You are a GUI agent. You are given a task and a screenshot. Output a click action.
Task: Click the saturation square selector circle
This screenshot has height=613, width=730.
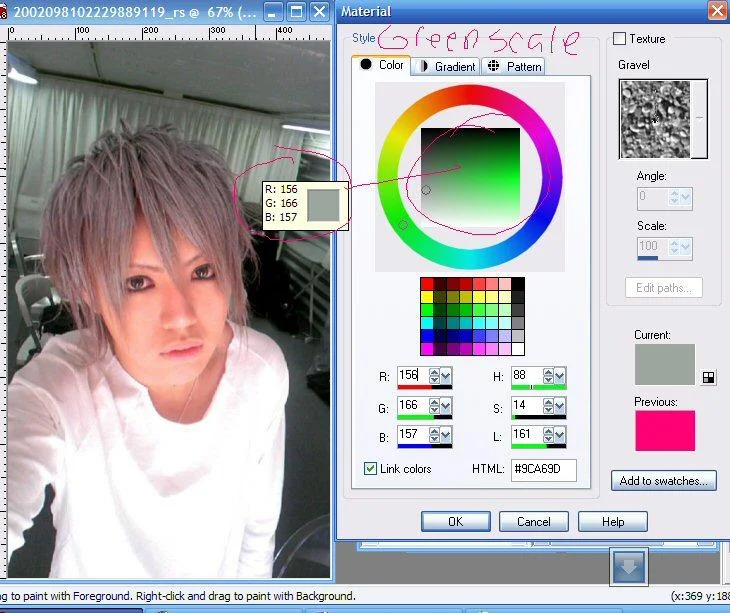click(x=426, y=190)
